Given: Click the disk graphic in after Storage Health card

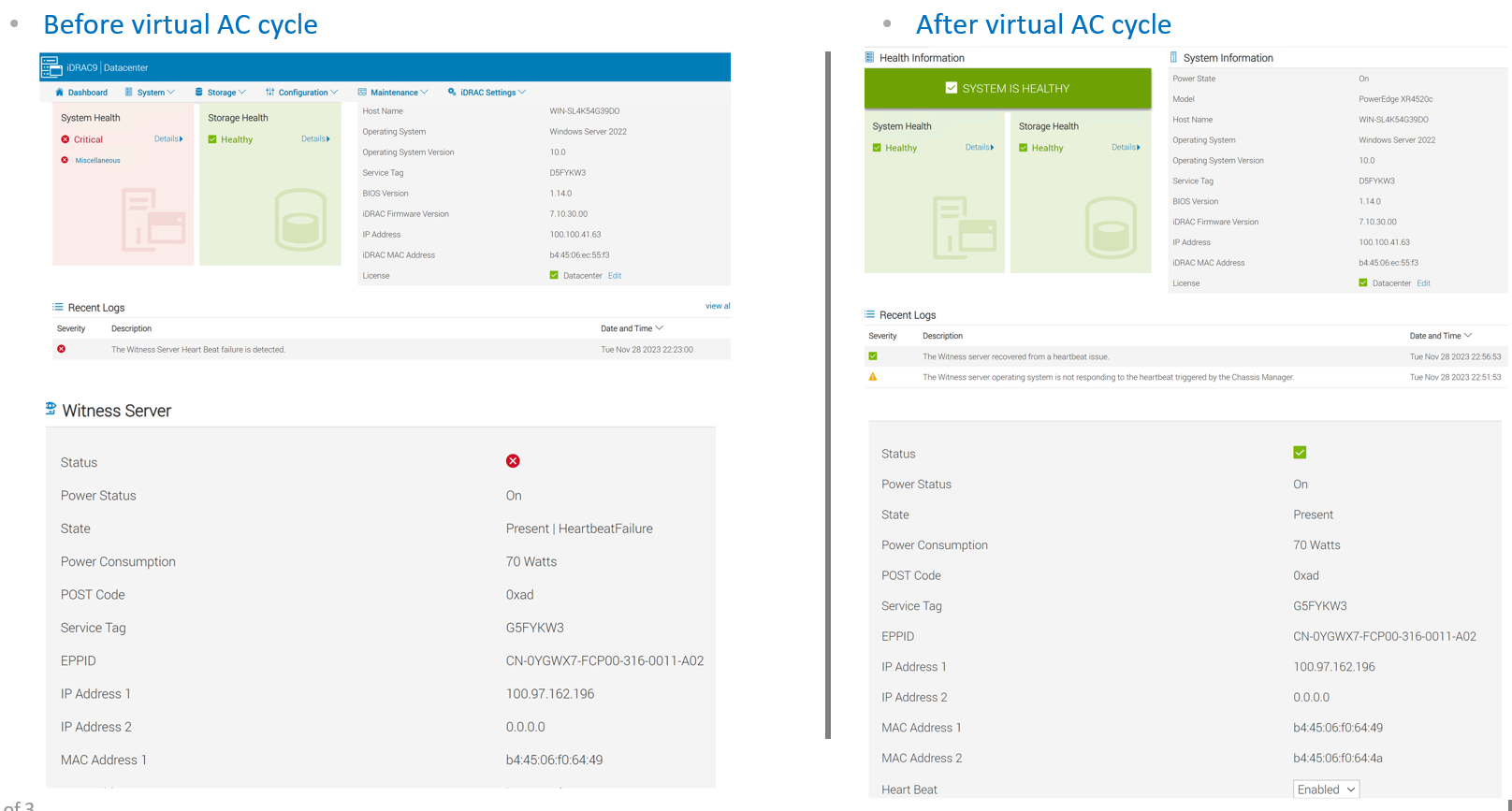Looking at the screenshot, I should point(1111,228).
